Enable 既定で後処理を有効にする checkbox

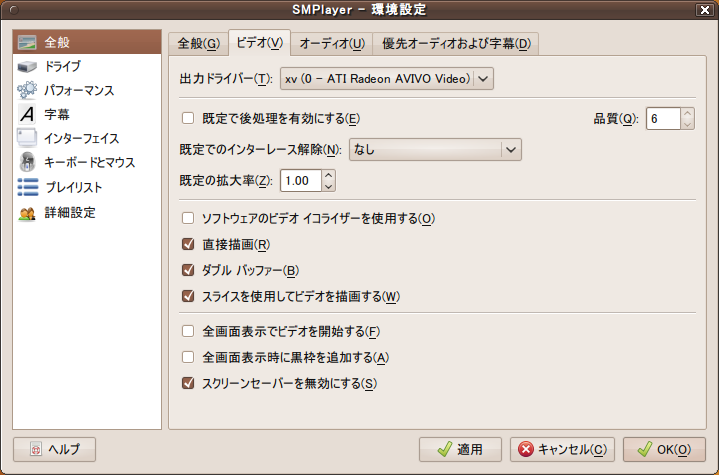tap(188, 118)
